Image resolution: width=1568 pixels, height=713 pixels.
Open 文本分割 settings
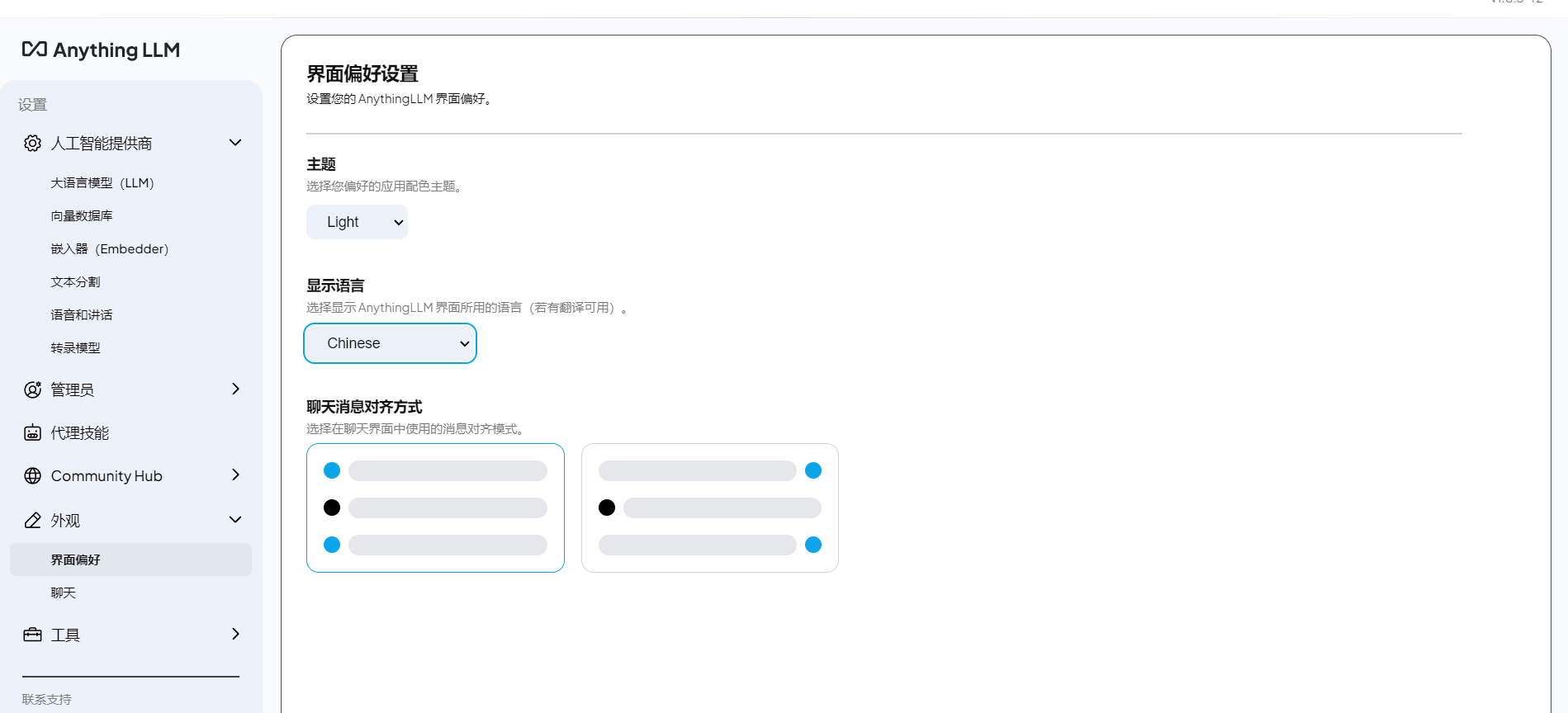[x=75, y=282]
